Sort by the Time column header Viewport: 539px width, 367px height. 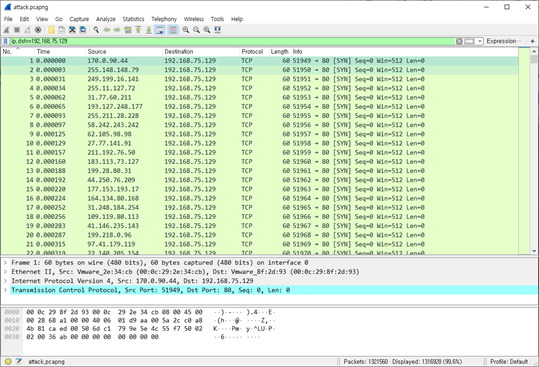pos(60,52)
